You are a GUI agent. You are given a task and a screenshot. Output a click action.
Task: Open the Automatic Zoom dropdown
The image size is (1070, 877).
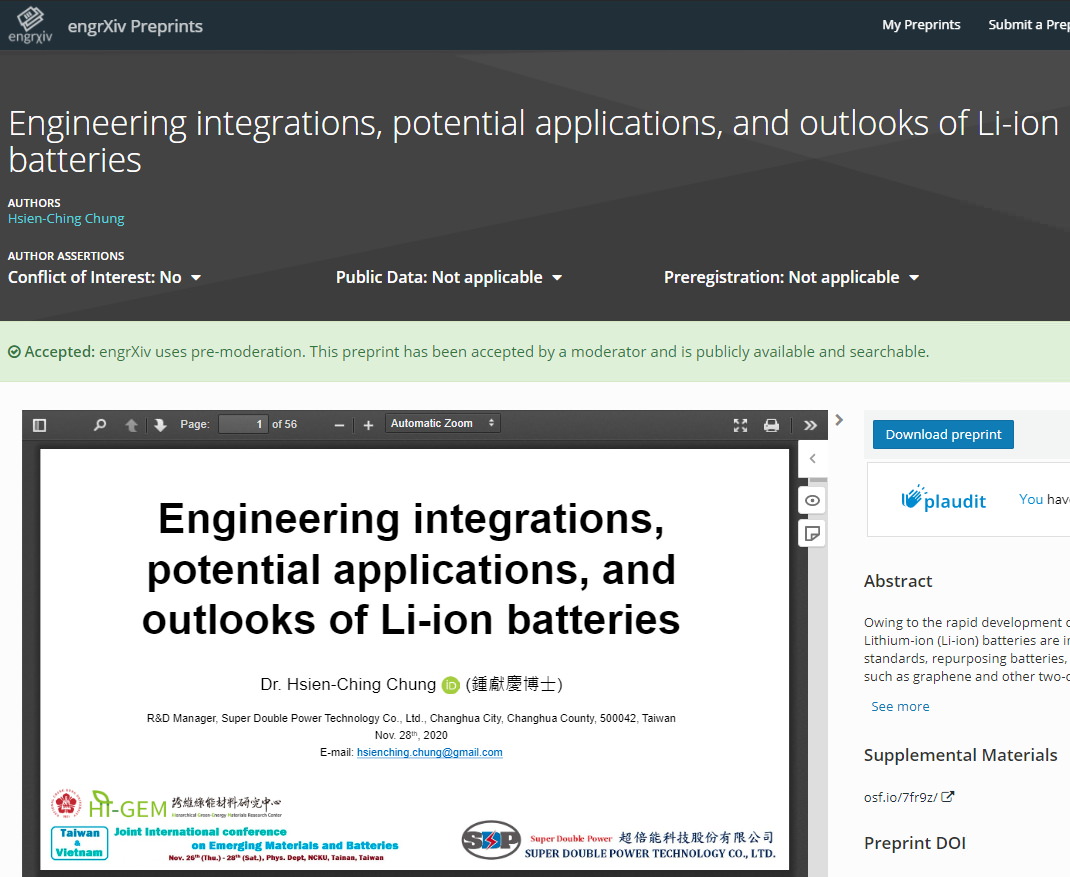[x=443, y=424]
